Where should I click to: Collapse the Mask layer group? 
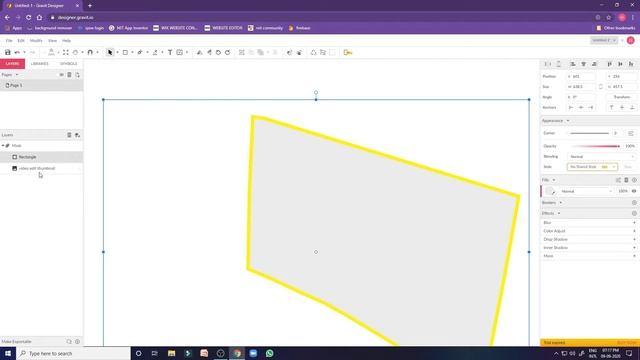[3, 145]
